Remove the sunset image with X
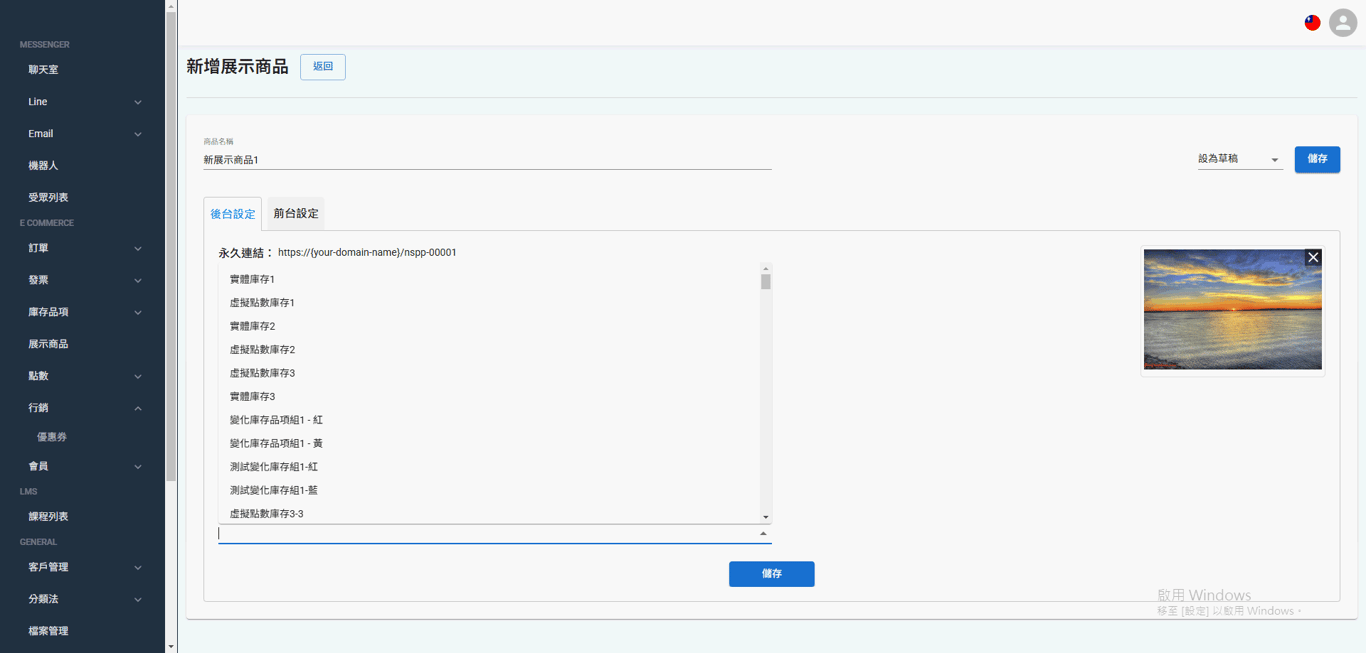Screen dimensions: 1366x653 click(x=1313, y=258)
